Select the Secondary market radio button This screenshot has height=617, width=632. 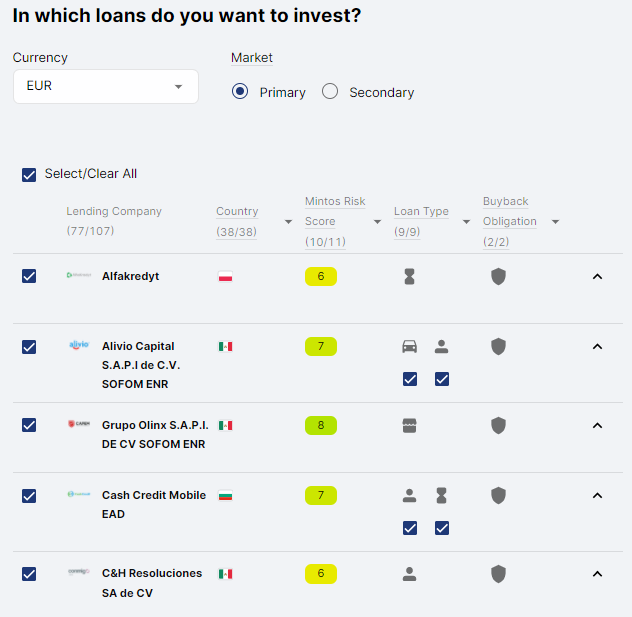(330, 92)
